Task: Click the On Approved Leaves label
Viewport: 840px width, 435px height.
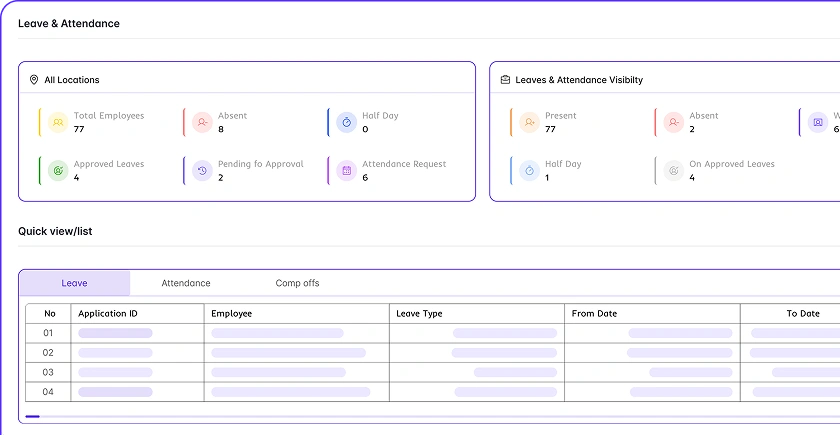Action: coord(732,164)
